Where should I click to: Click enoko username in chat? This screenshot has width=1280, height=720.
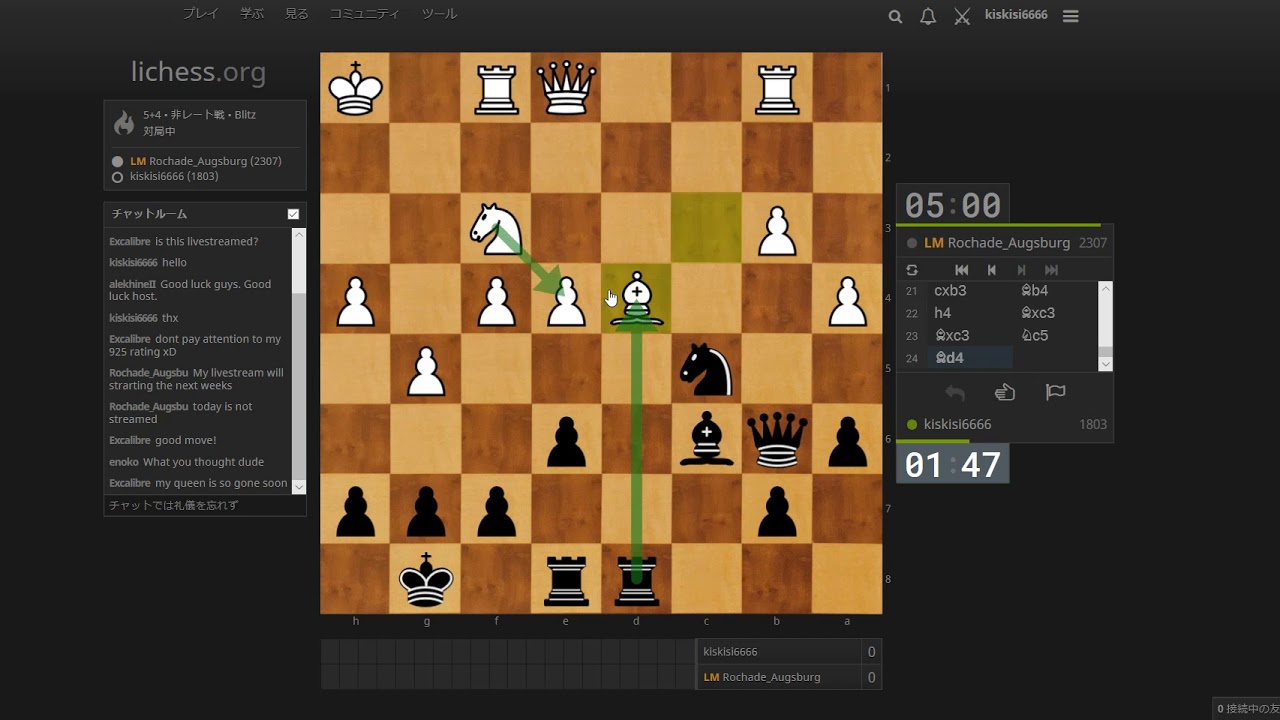(124, 462)
